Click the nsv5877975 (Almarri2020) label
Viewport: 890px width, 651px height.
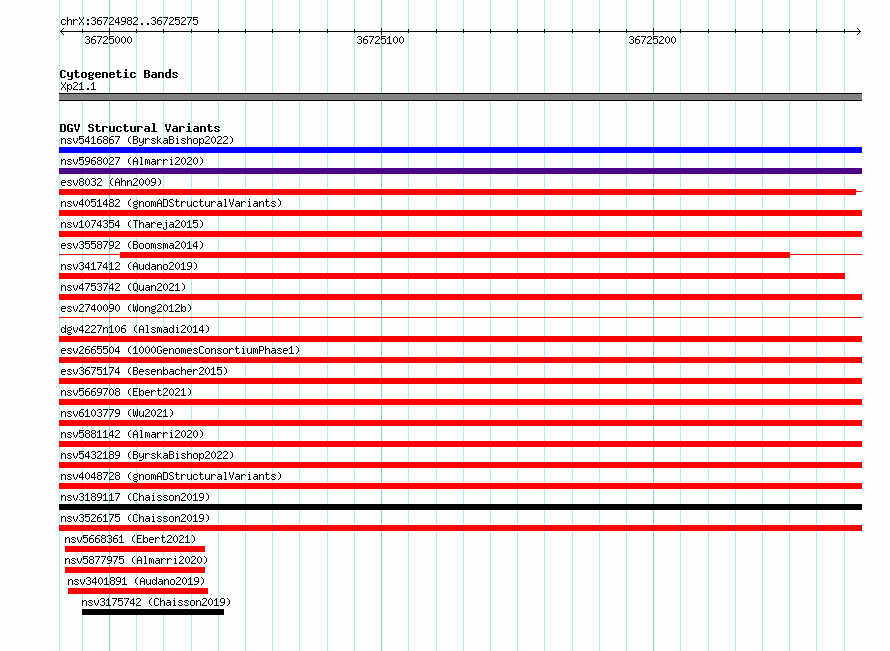(x=136, y=560)
